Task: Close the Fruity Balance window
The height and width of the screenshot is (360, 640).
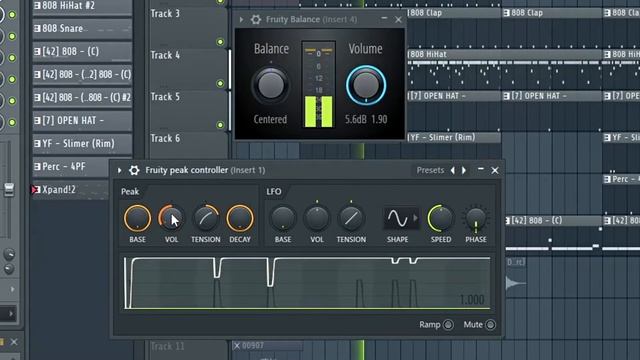Action: (398, 19)
